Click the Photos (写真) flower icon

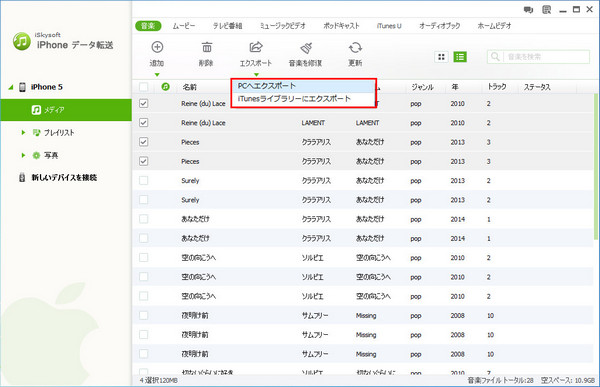[36, 155]
